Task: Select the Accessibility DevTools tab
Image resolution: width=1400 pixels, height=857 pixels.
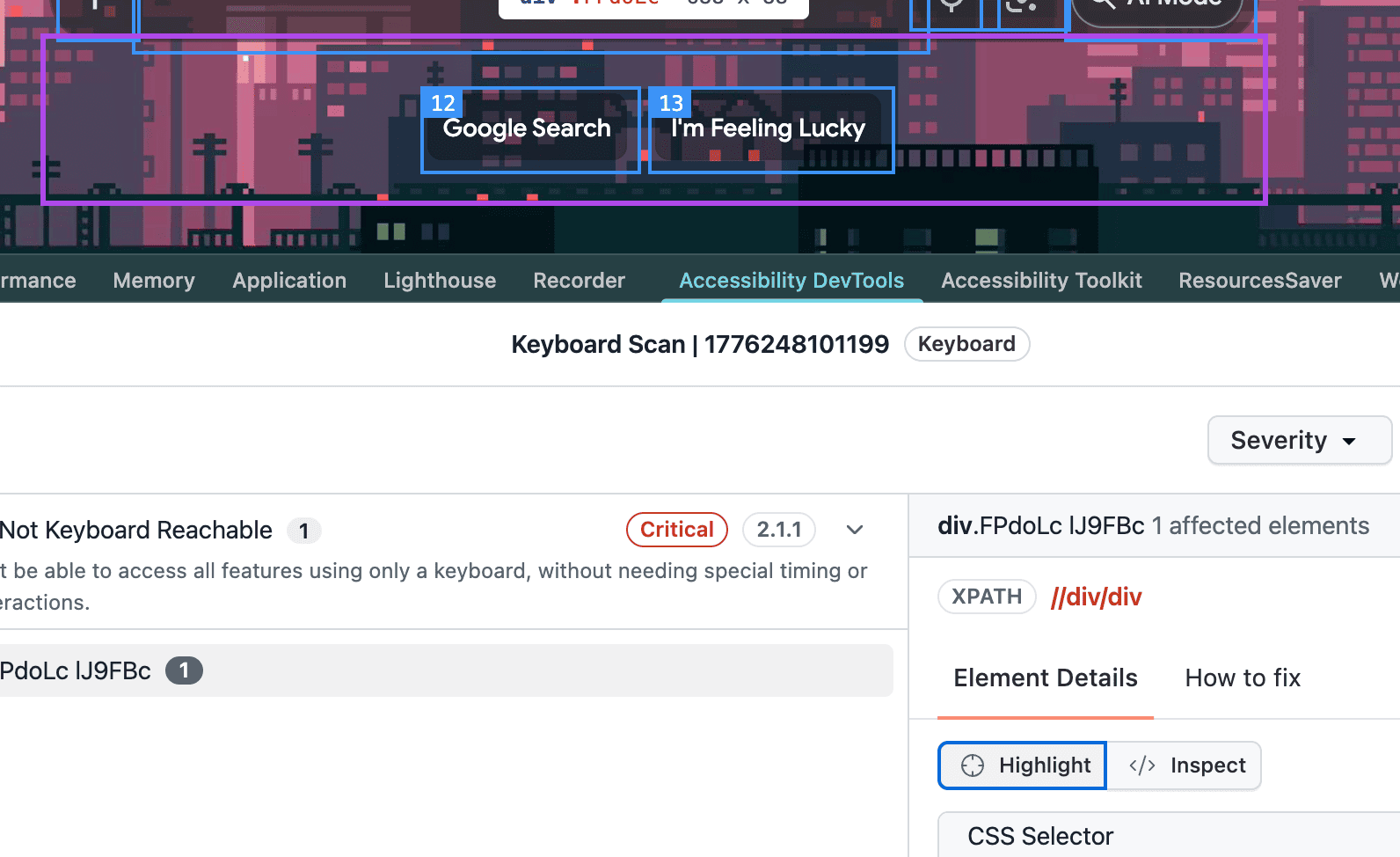Action: click(791, 281)
